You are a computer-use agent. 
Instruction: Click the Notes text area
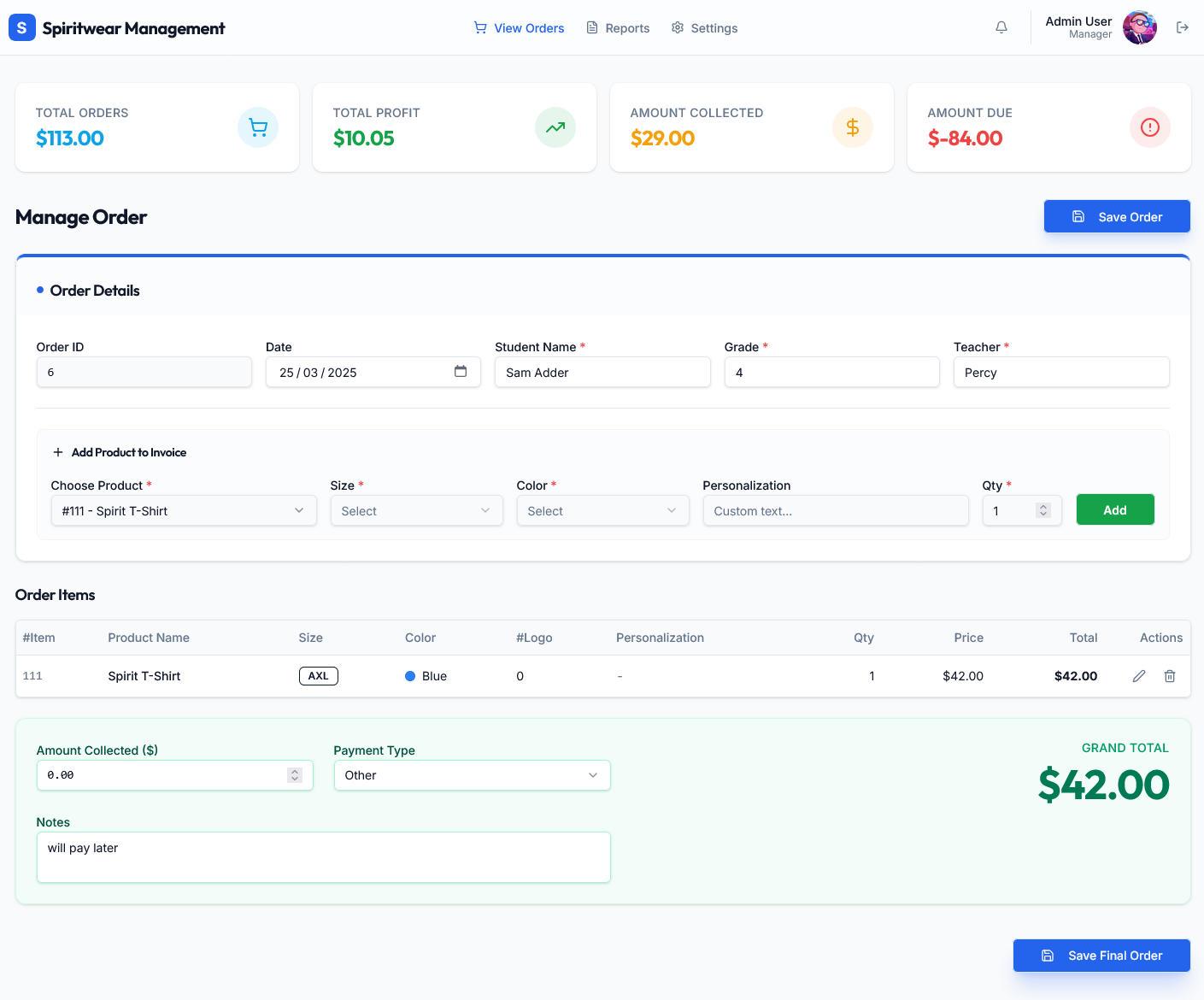tap(324, 857)
